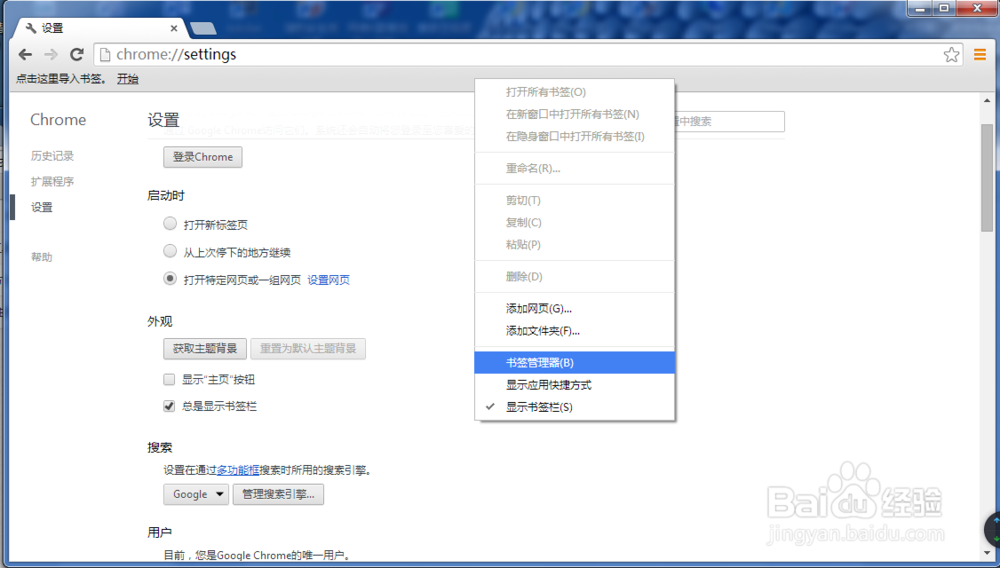1000x568 pixels.
Task: Click the 设置网页 link
Action: point(328,280)
